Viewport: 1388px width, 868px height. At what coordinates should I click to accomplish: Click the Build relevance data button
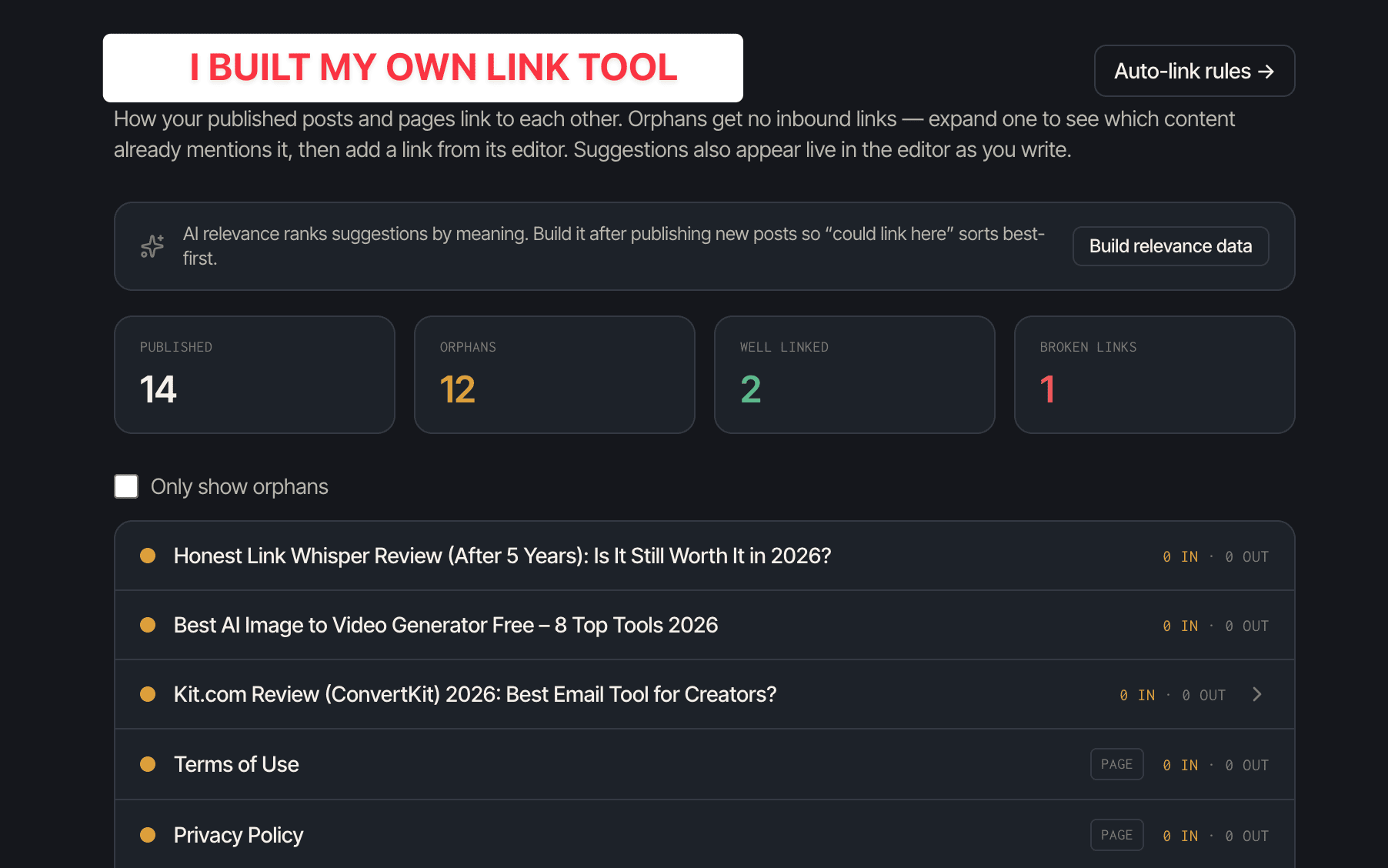pyautogui.click(x=1170, y=246)
